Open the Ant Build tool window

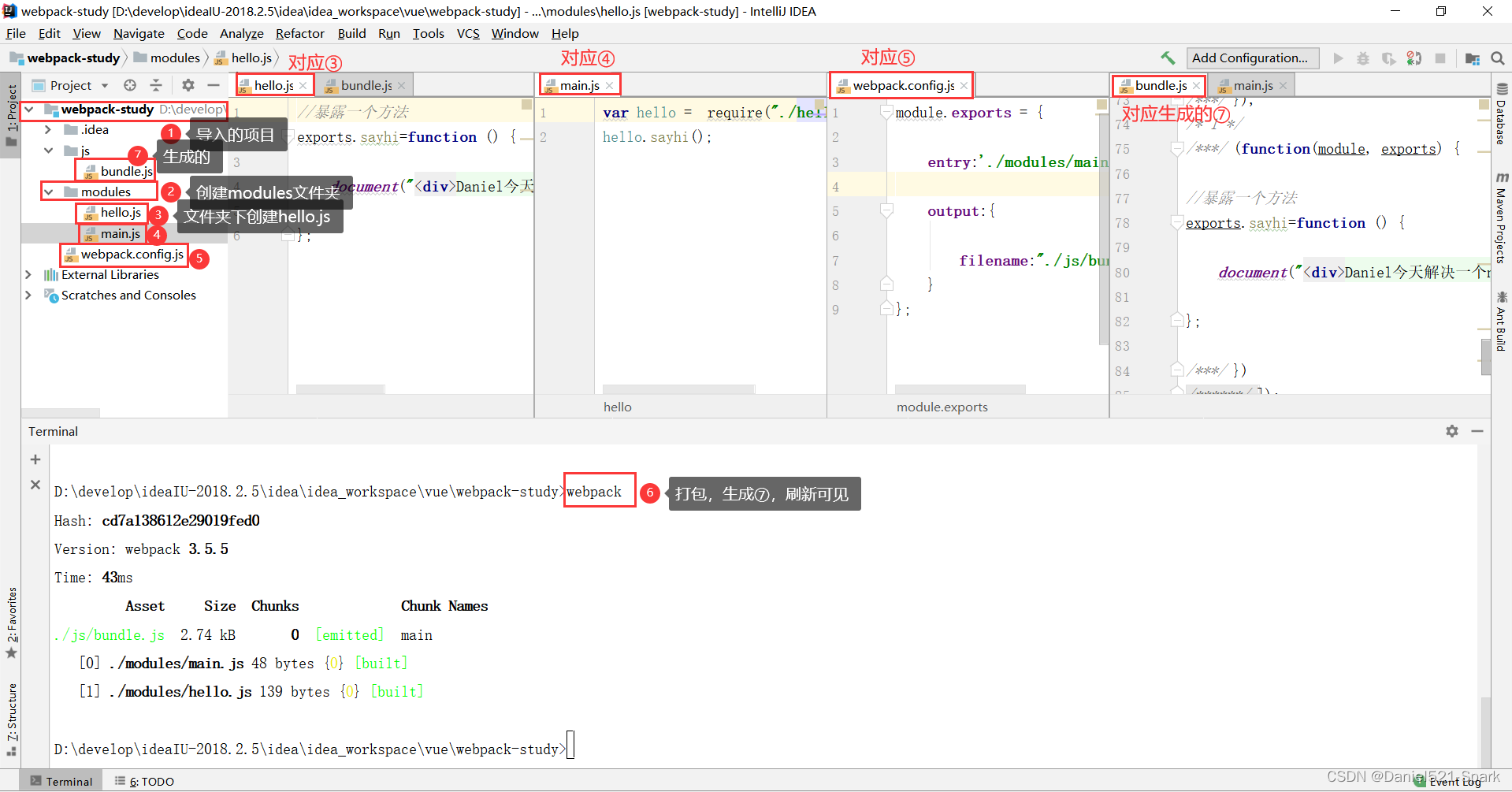pos(1502,321)
